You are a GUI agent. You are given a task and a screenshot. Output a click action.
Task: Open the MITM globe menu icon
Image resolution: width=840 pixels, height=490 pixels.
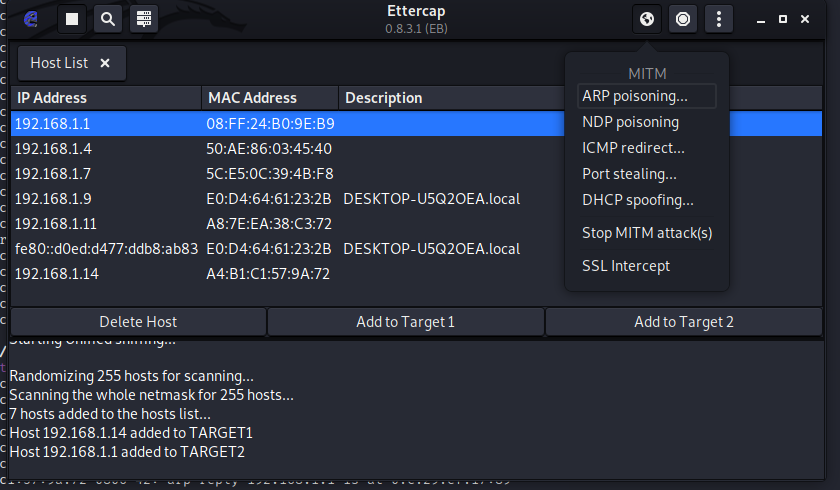tap(648, 18)
